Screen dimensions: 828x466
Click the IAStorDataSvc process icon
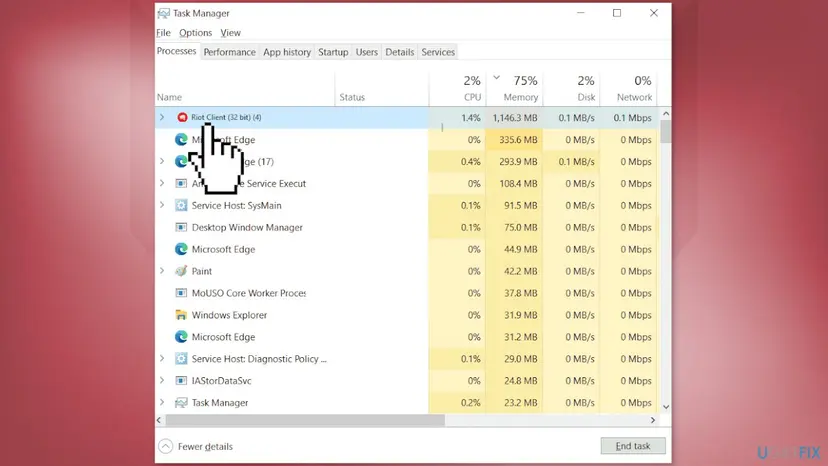coord(181,380)
